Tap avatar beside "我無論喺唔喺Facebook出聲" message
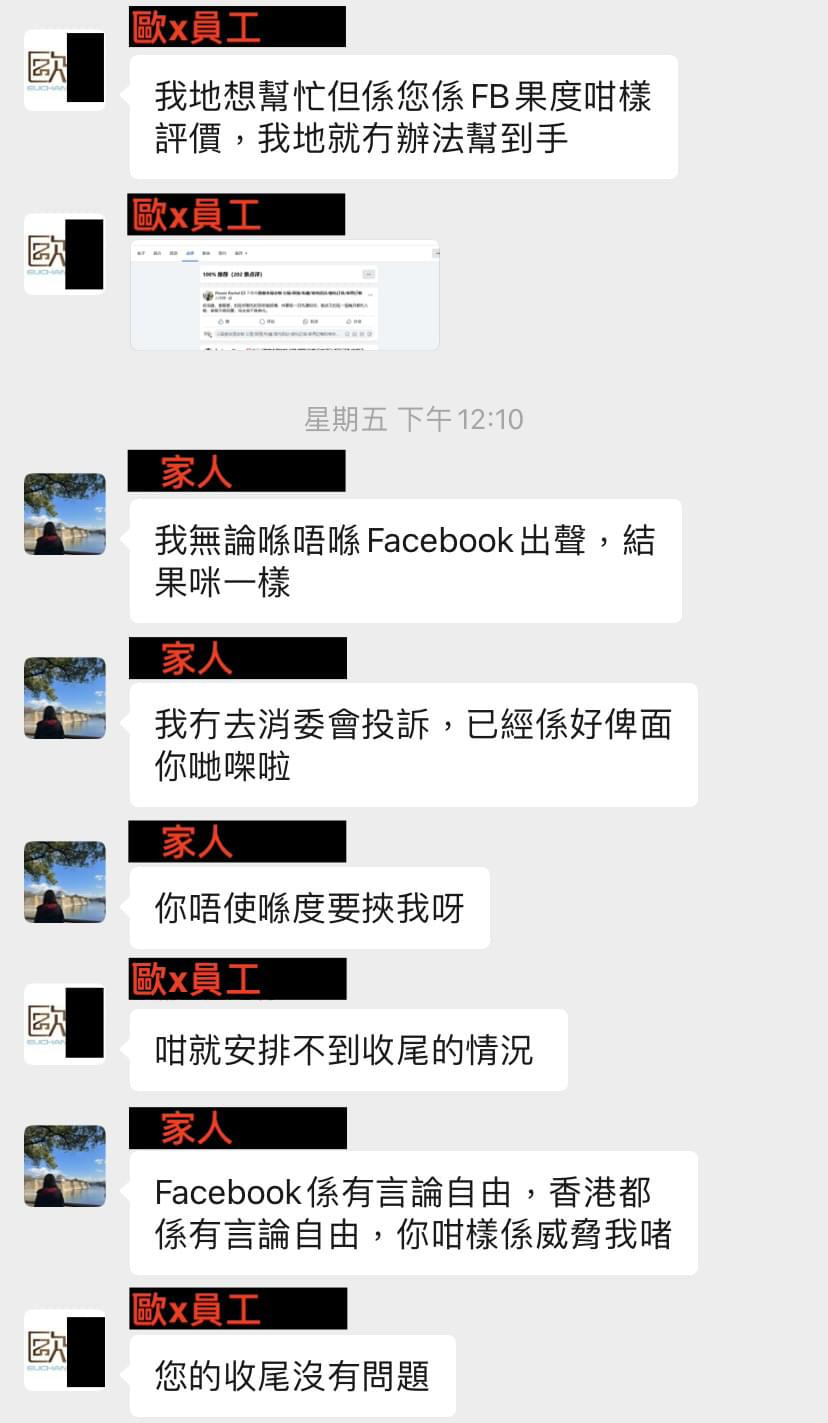The width and height of the screenshot is (828, 1423). point(65,514)
